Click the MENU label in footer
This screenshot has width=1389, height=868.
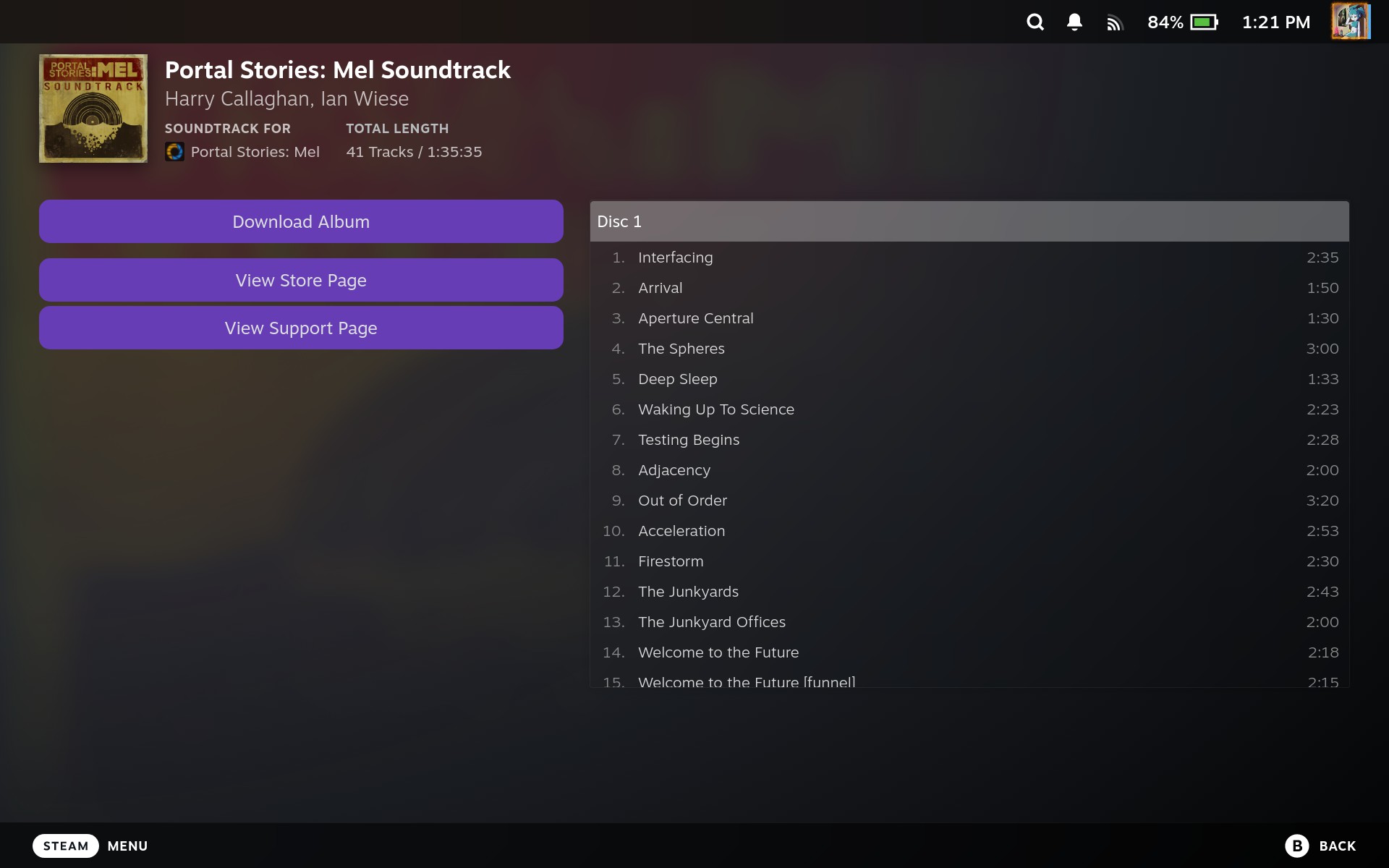tap(127, 846)
